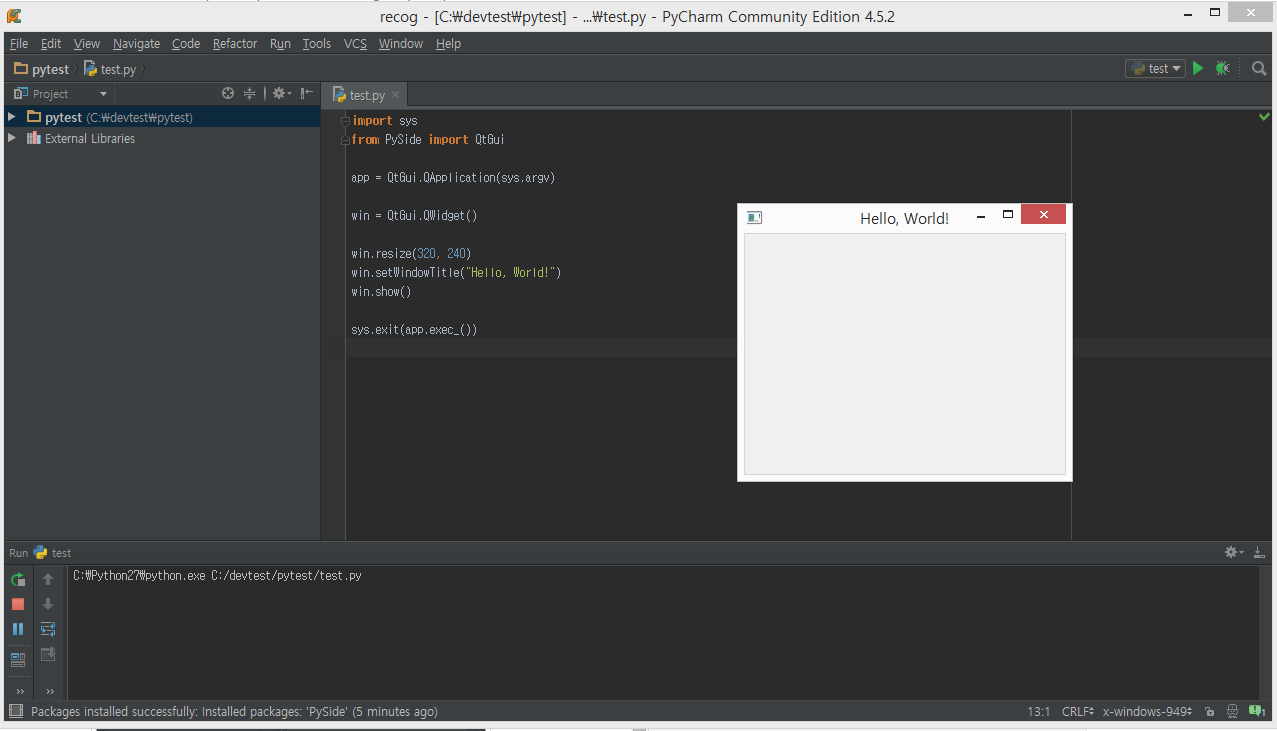Open the Project view selector dropdown
The image size is (1277, 731).
[x=59, y=93]
